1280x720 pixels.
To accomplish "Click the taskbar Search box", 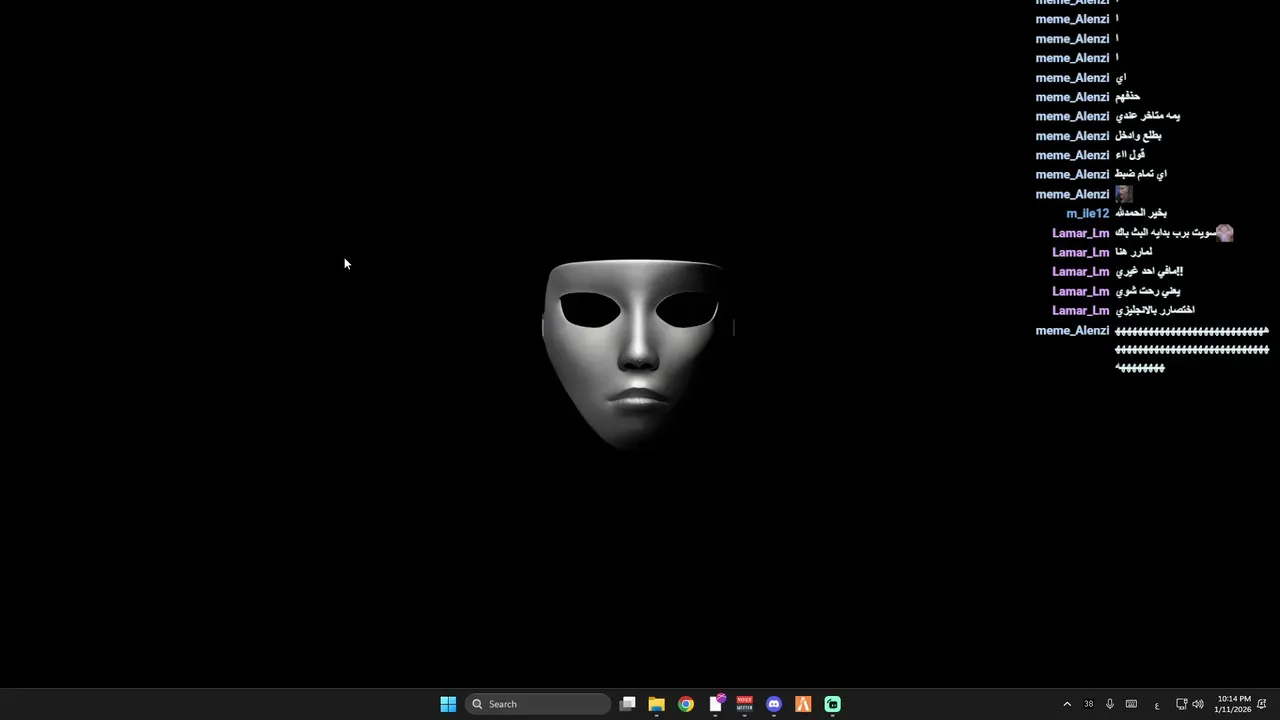I will tap(538, 704).
